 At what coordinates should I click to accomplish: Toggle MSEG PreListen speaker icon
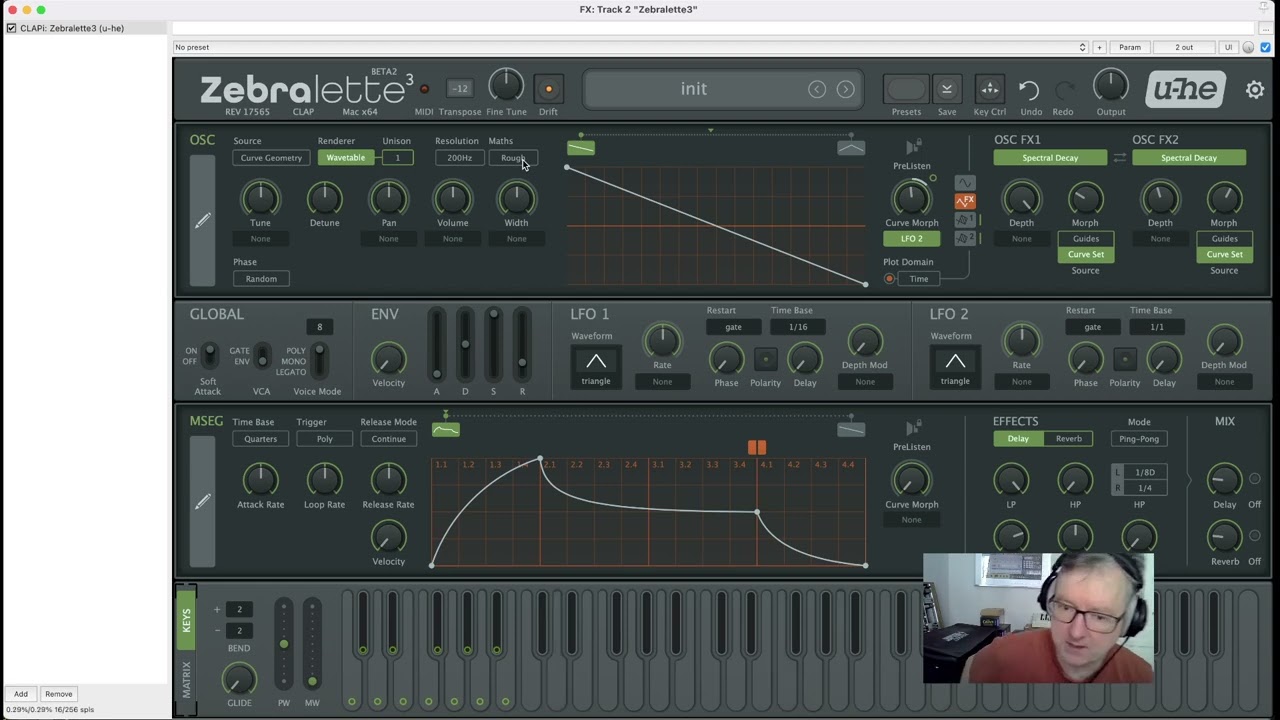pos(912,428)
